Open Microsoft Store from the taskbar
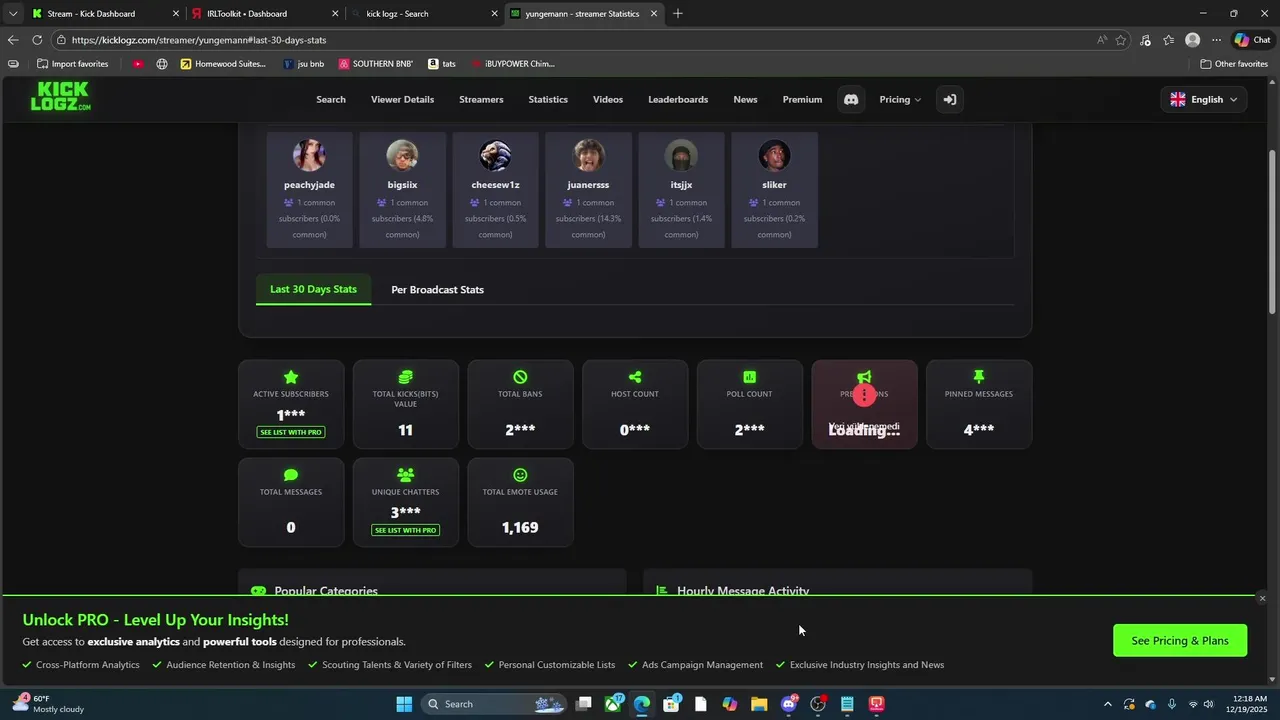The width and height of the screenshot is (1280, 720). point(672,704)
